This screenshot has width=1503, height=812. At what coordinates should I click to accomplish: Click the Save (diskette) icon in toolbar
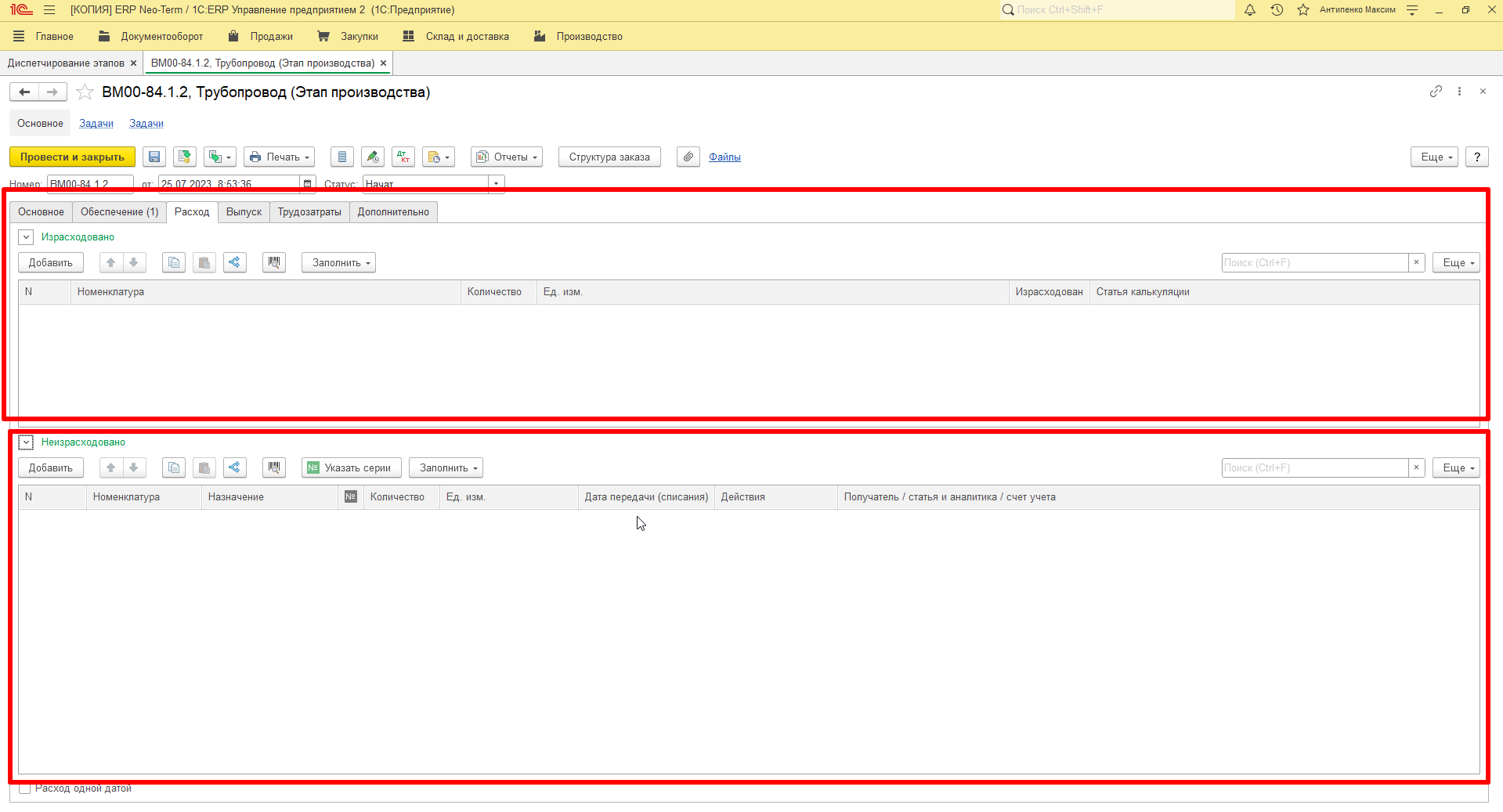tap(154, 157)
